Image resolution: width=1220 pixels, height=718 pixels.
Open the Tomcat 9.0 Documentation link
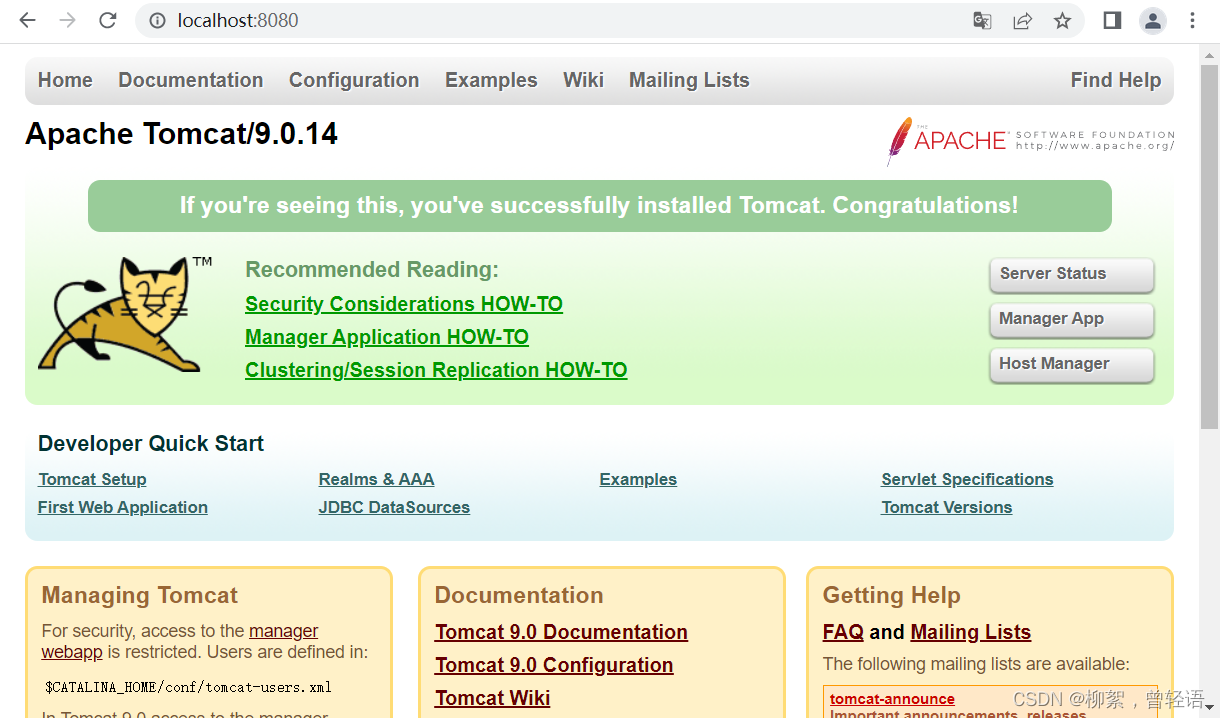[x=561, y=632]
